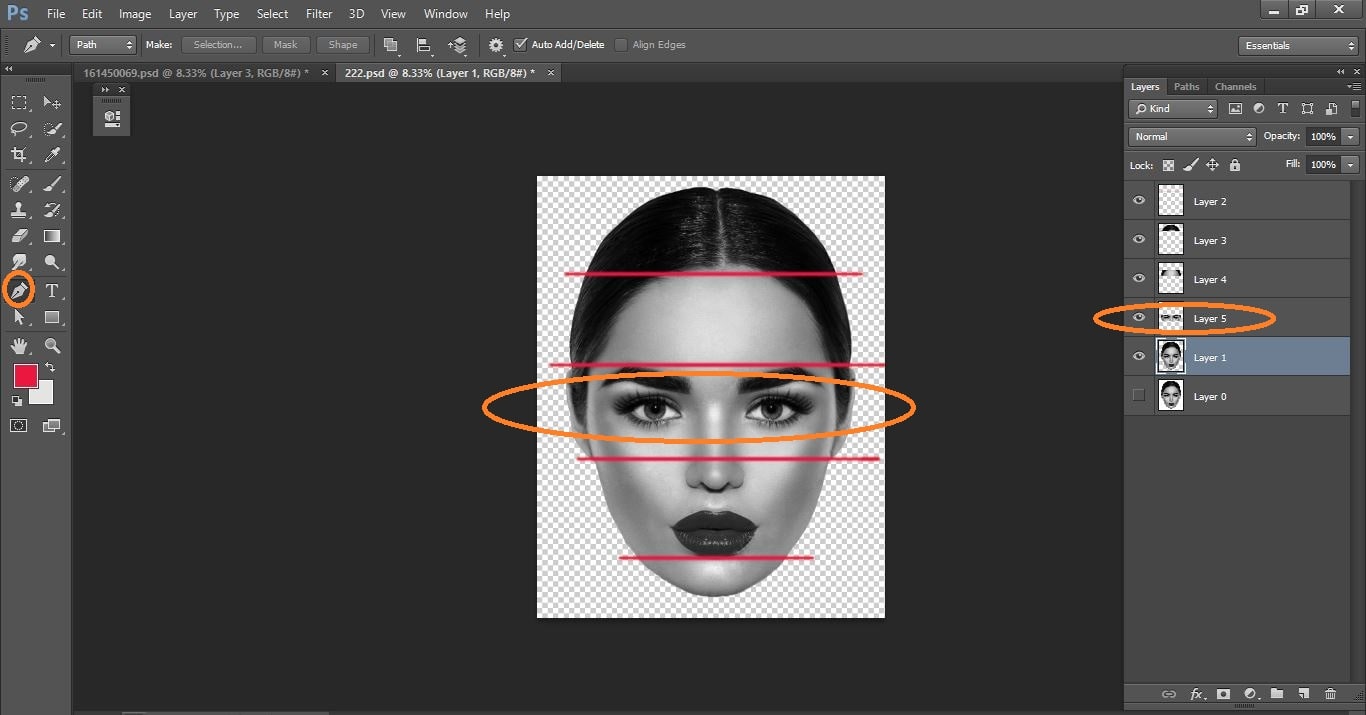Open the Filter menu
The width and height of the screenshot is (1366, 715).
[318, 13]
